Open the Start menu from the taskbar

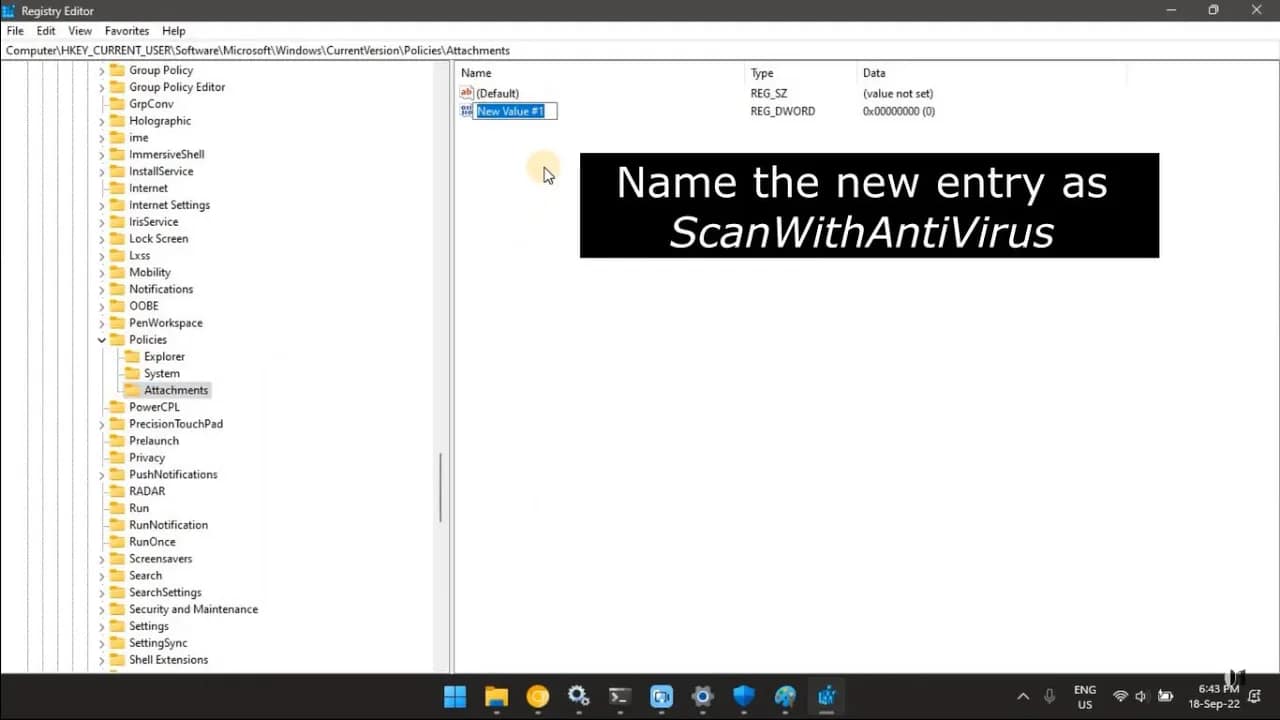pyautogui.click(x=455, y=697)
